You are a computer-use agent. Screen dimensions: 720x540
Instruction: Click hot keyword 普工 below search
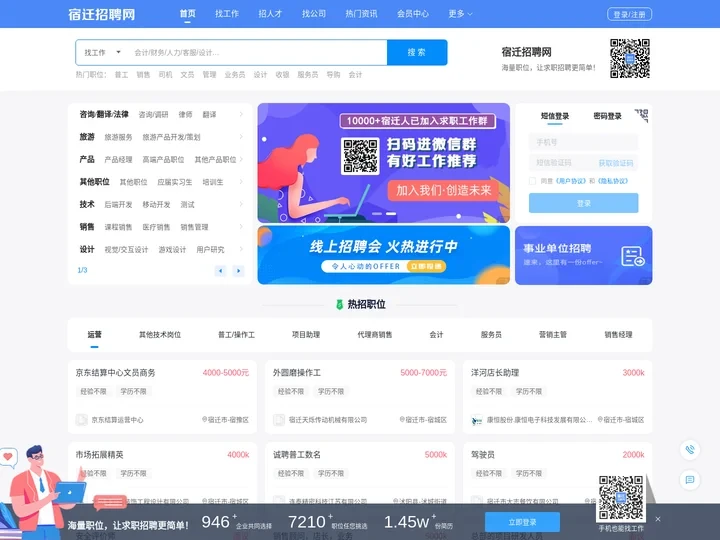[x=121, y=75]
